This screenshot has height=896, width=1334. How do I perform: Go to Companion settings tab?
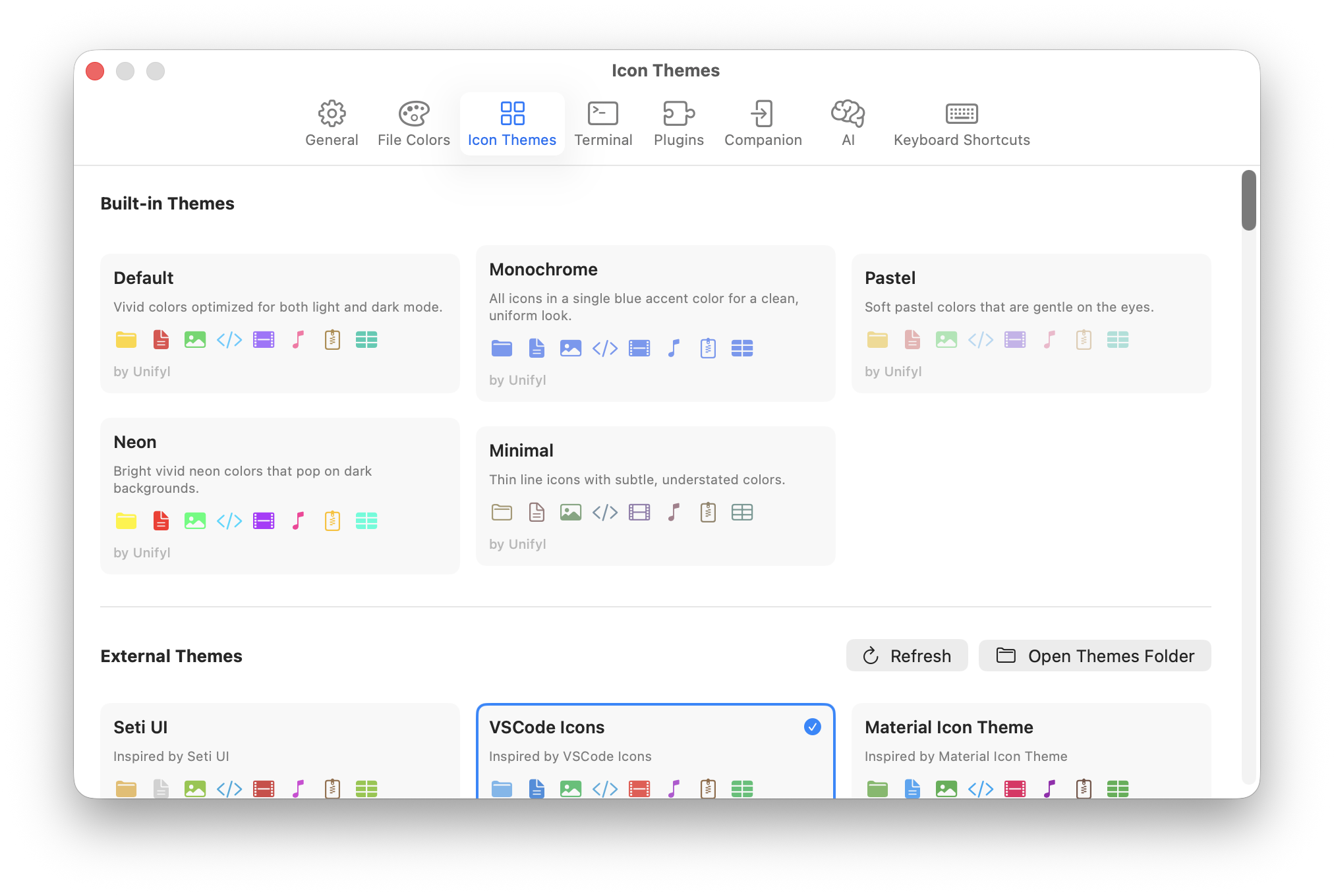pos(763,124)
